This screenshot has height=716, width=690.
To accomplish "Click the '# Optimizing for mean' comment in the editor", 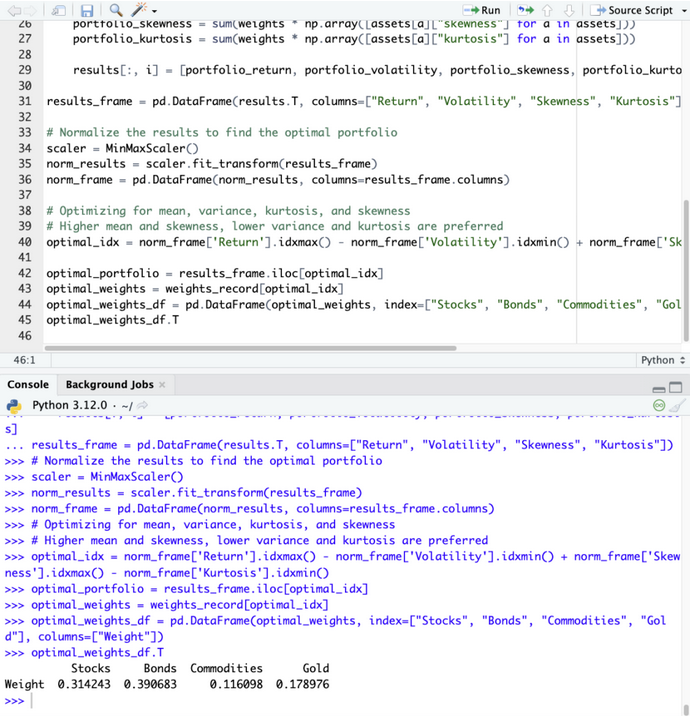I will [228, 211].
